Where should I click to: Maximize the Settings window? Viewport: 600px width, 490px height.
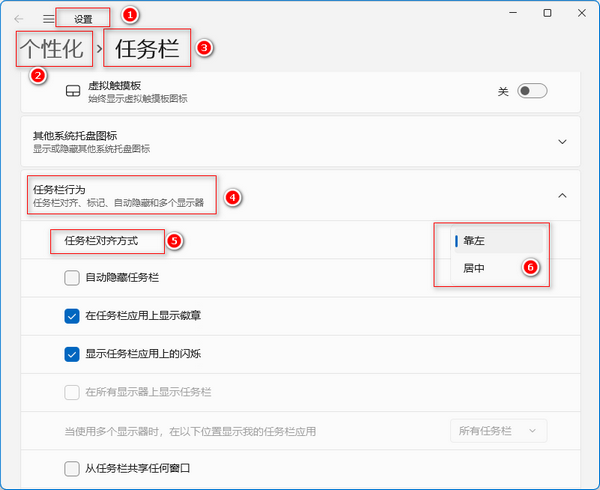[x=547, y=14]
